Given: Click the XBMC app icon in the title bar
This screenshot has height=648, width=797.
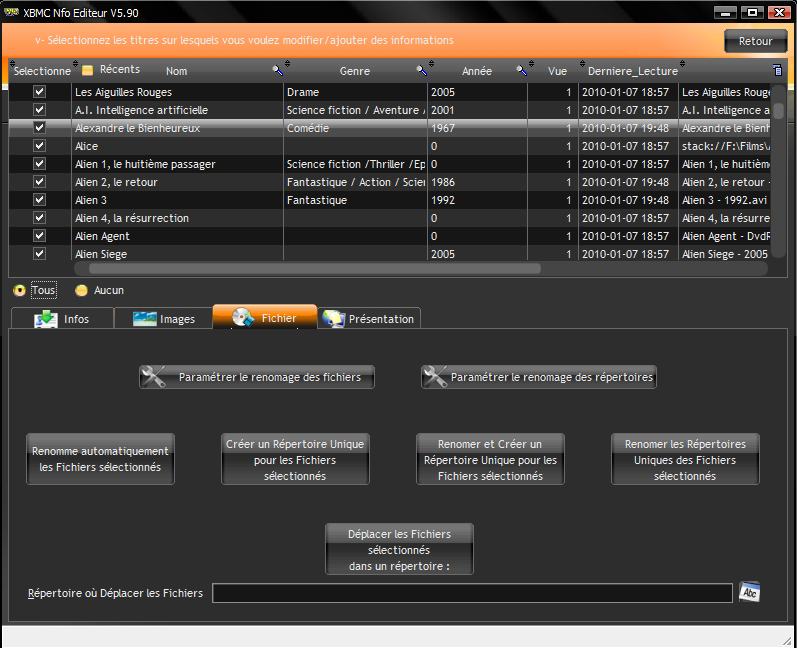Looking at the screenshot, I should click(x=11, y=12).
